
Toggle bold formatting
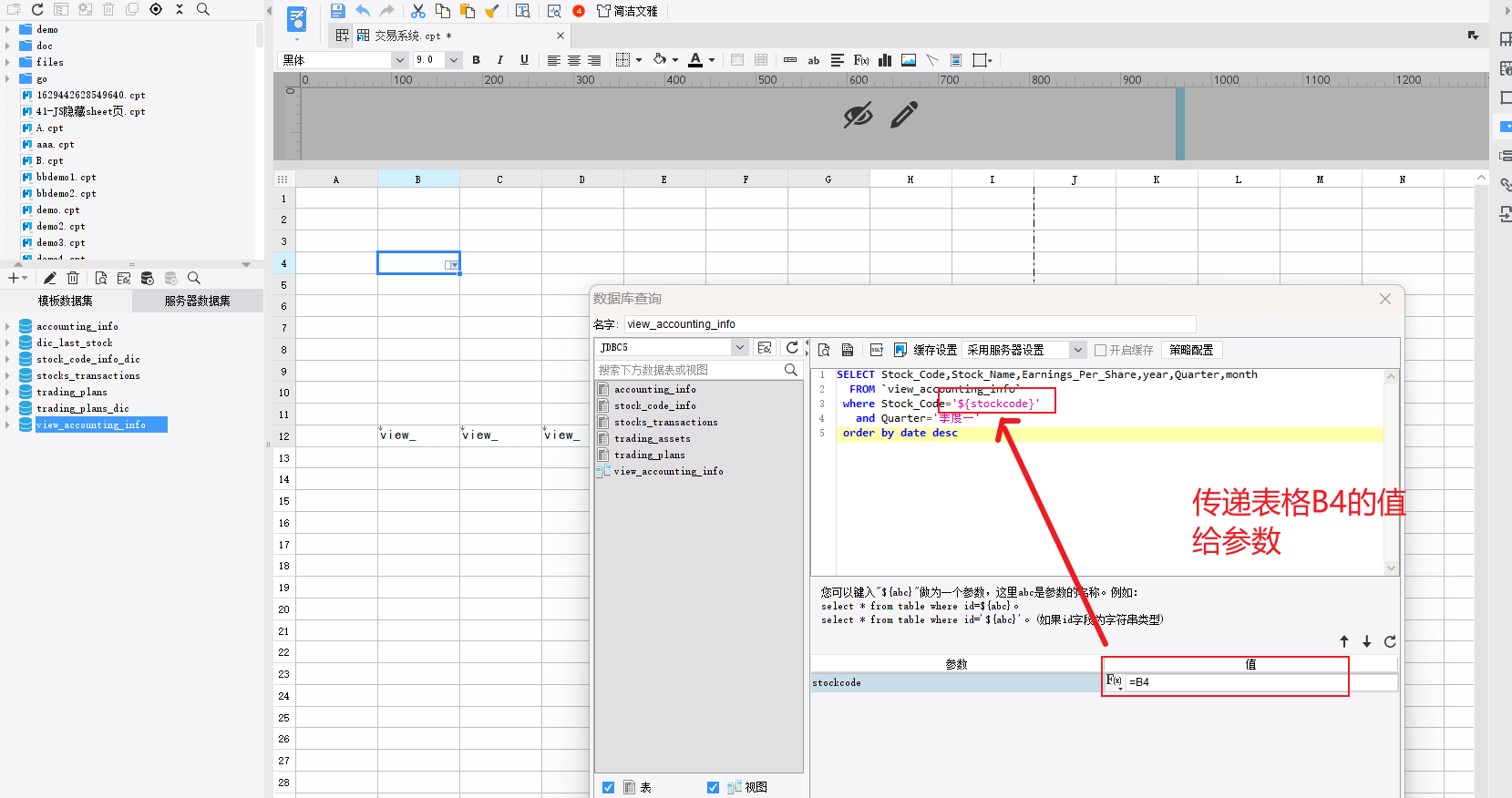(476, 60)
